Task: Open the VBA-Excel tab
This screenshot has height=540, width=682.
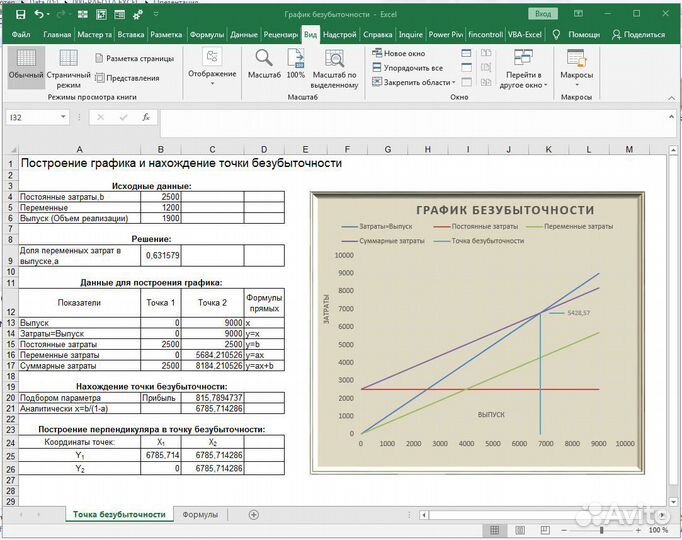Action: pos(525,34)
